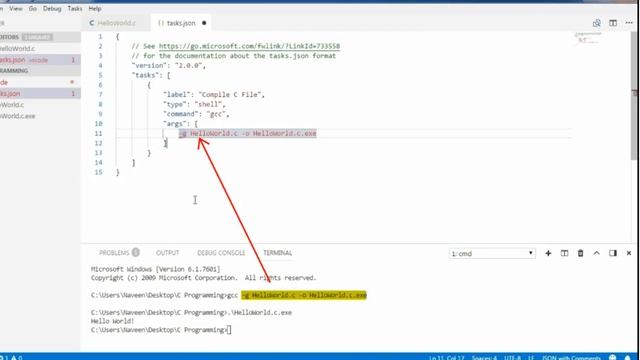The width and height of the screenshot is (640, 360).
Task: Switch to the Output panel tab
Action: tap(167, 253)
